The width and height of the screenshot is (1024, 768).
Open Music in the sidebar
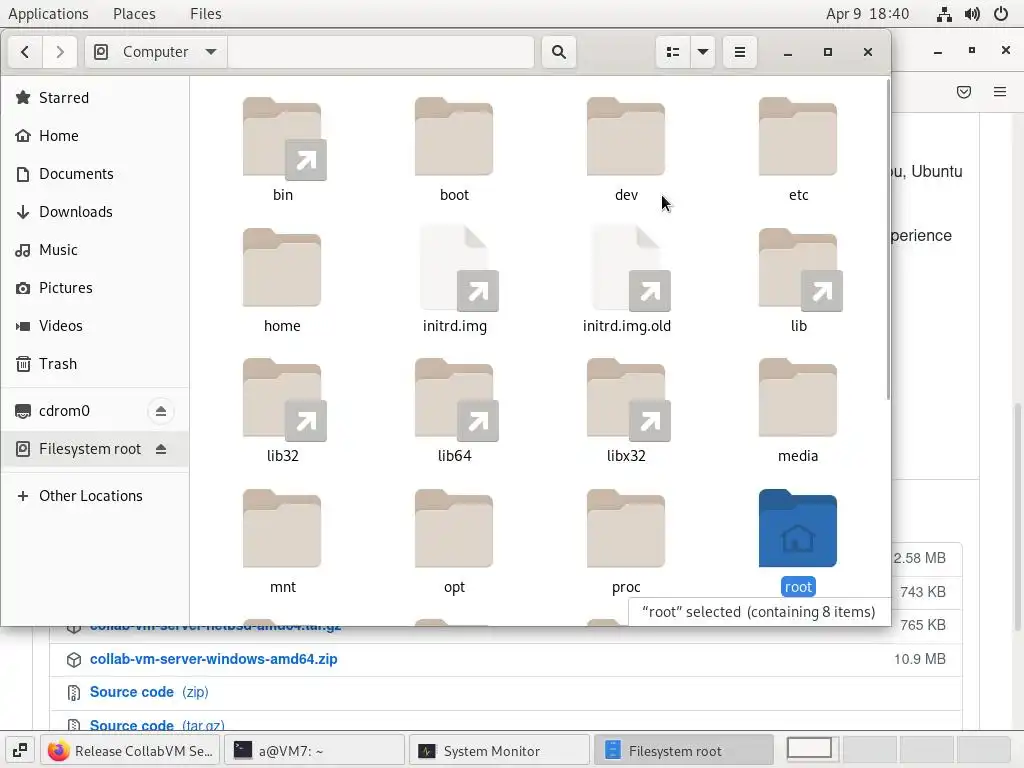click(x=95, y=249)
